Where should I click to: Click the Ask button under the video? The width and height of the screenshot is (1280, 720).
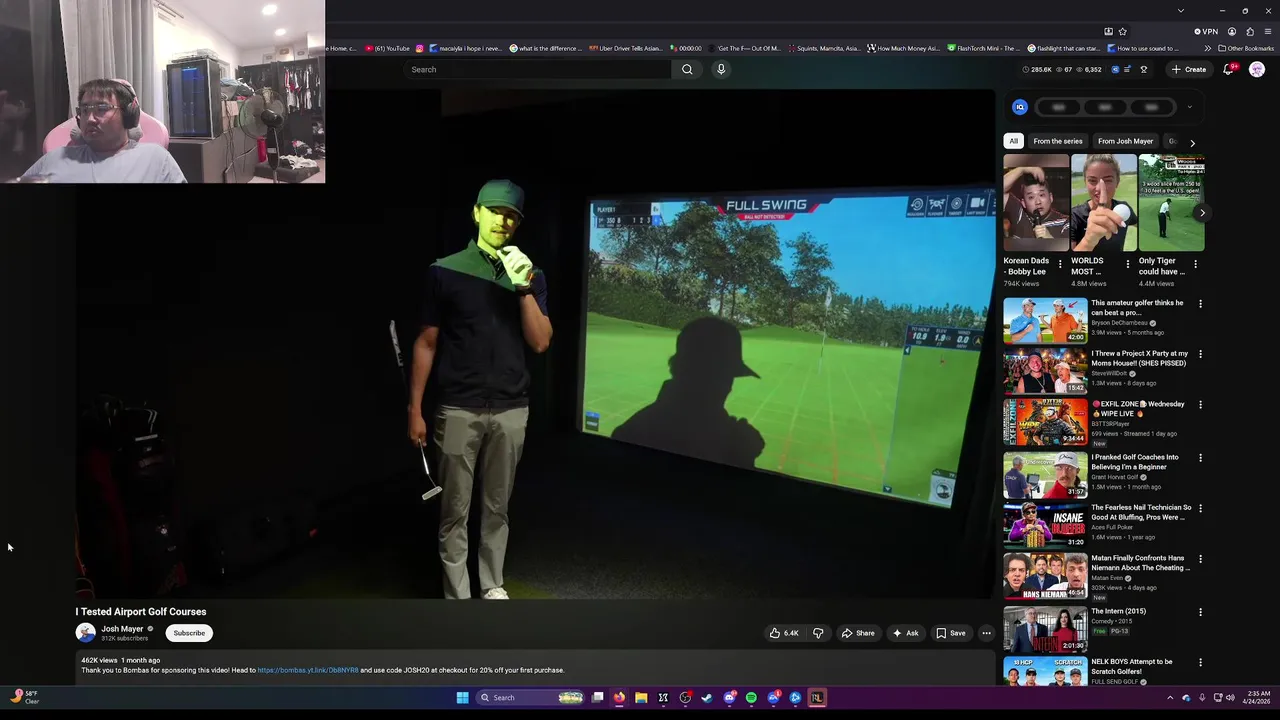click(x=906, y=633)
